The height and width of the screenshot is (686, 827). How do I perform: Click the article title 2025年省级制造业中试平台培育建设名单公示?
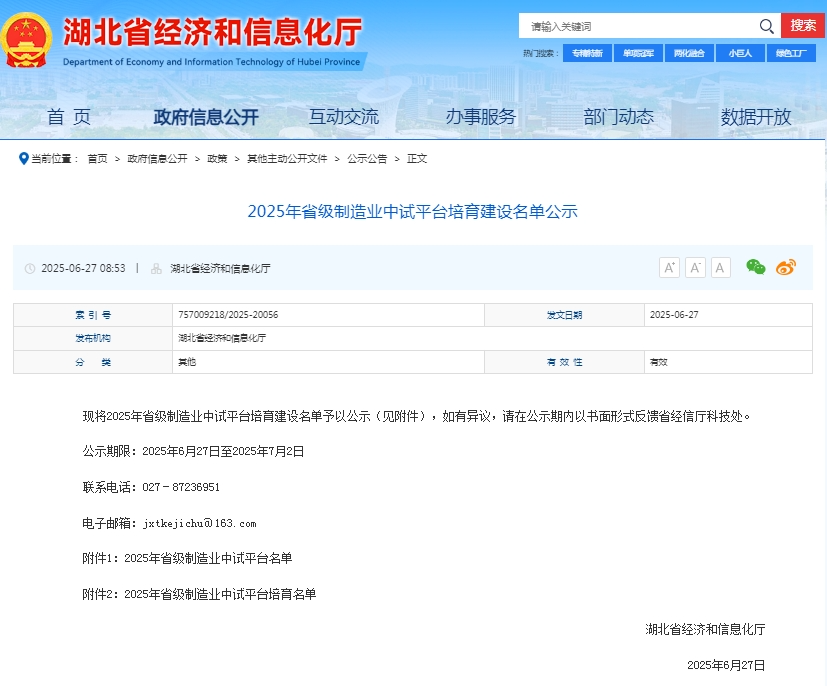[x=412, y=211]
